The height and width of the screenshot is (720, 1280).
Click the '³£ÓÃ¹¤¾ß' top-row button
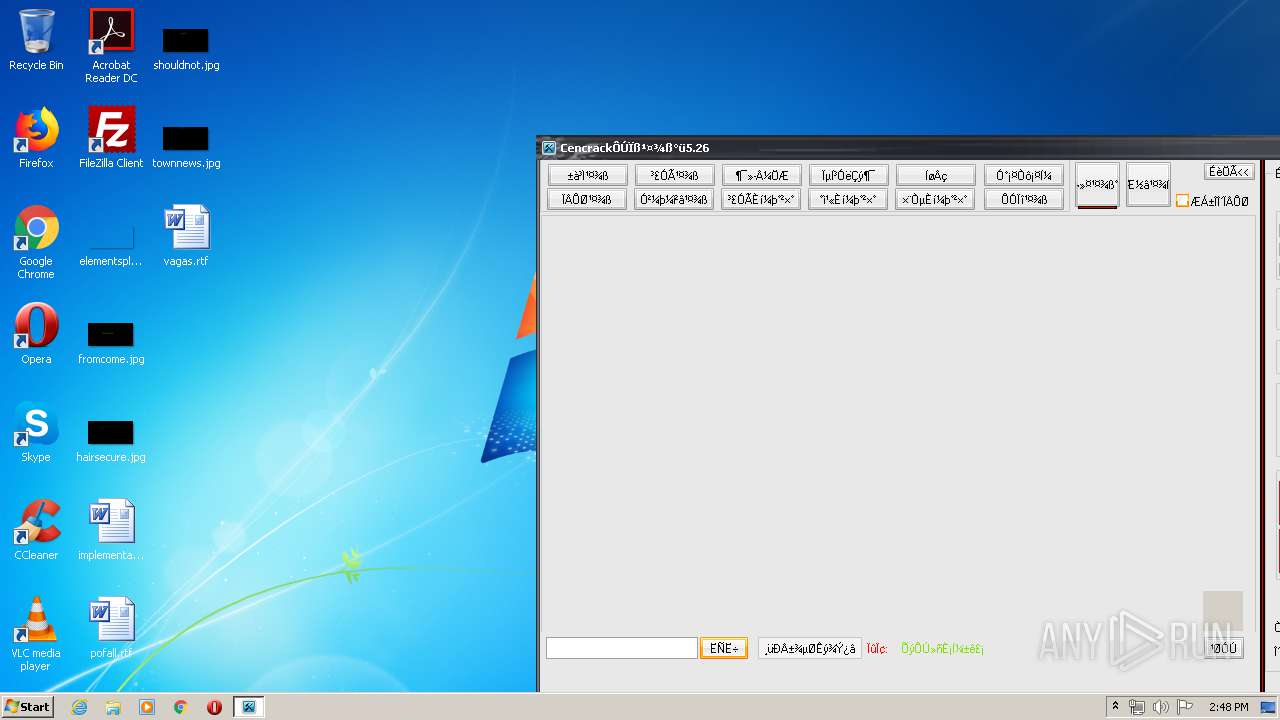pyautogui.click(x=674, y=175)
